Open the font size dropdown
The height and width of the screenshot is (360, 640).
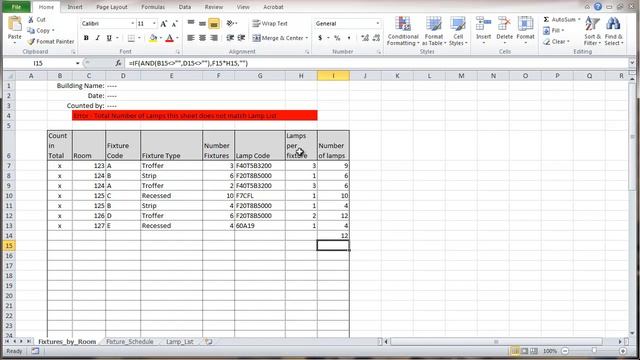pos(154,24)
